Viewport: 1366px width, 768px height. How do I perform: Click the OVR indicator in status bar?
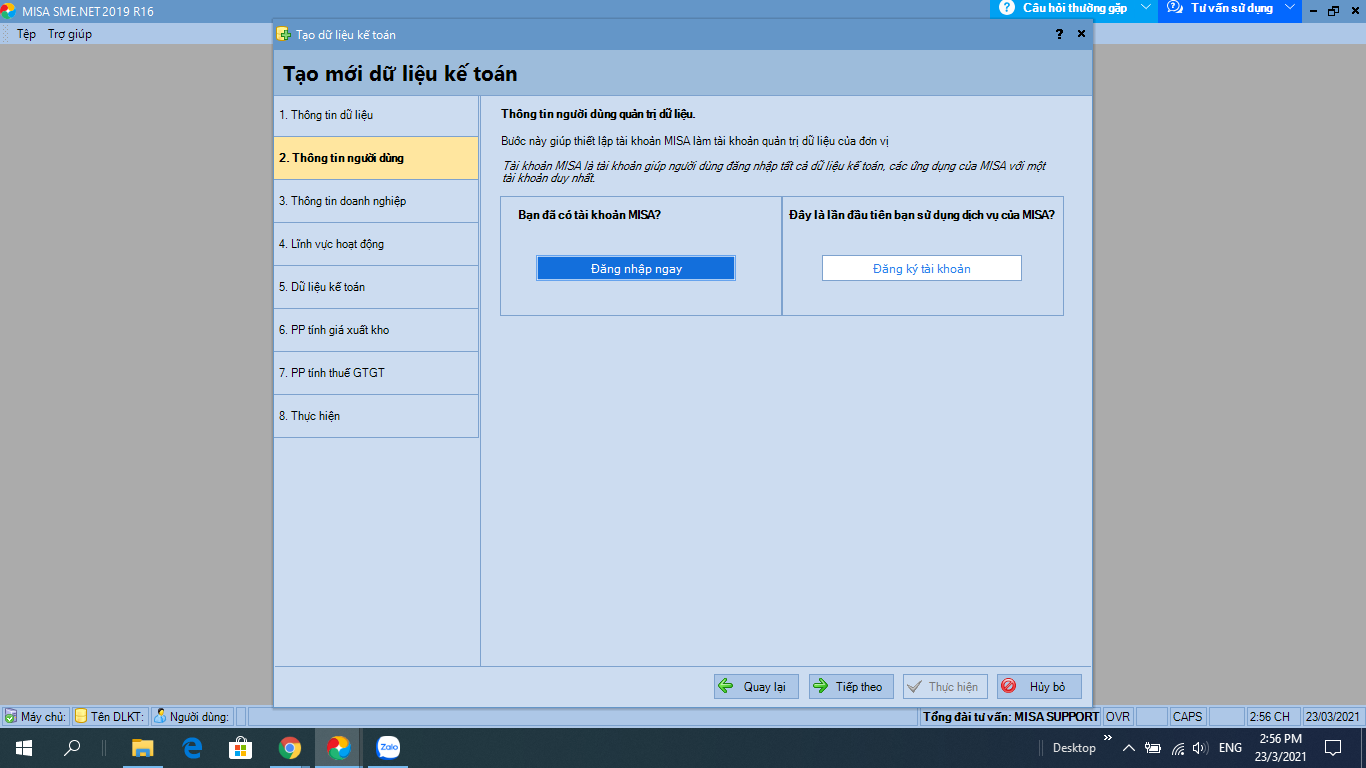coord(1118,716)
